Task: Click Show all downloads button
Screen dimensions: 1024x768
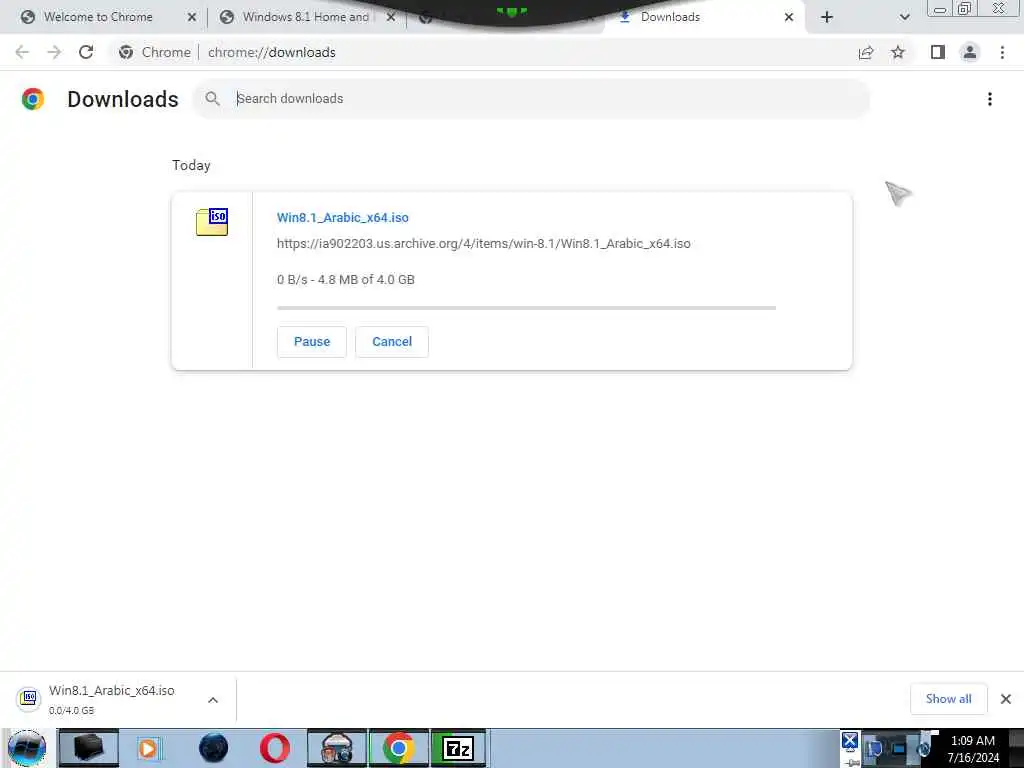Action: (948, 699)
